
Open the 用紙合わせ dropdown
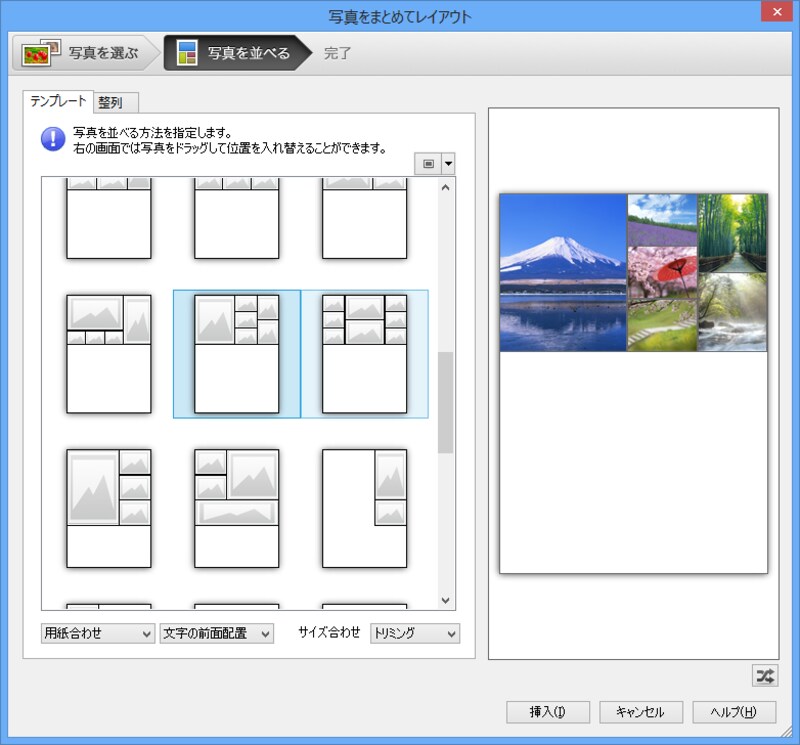[x=97, y=633]
